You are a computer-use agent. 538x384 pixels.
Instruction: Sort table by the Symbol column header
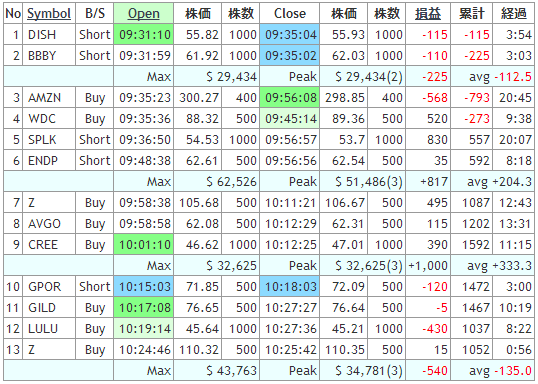pyautogui.click(x=49, y=14)
